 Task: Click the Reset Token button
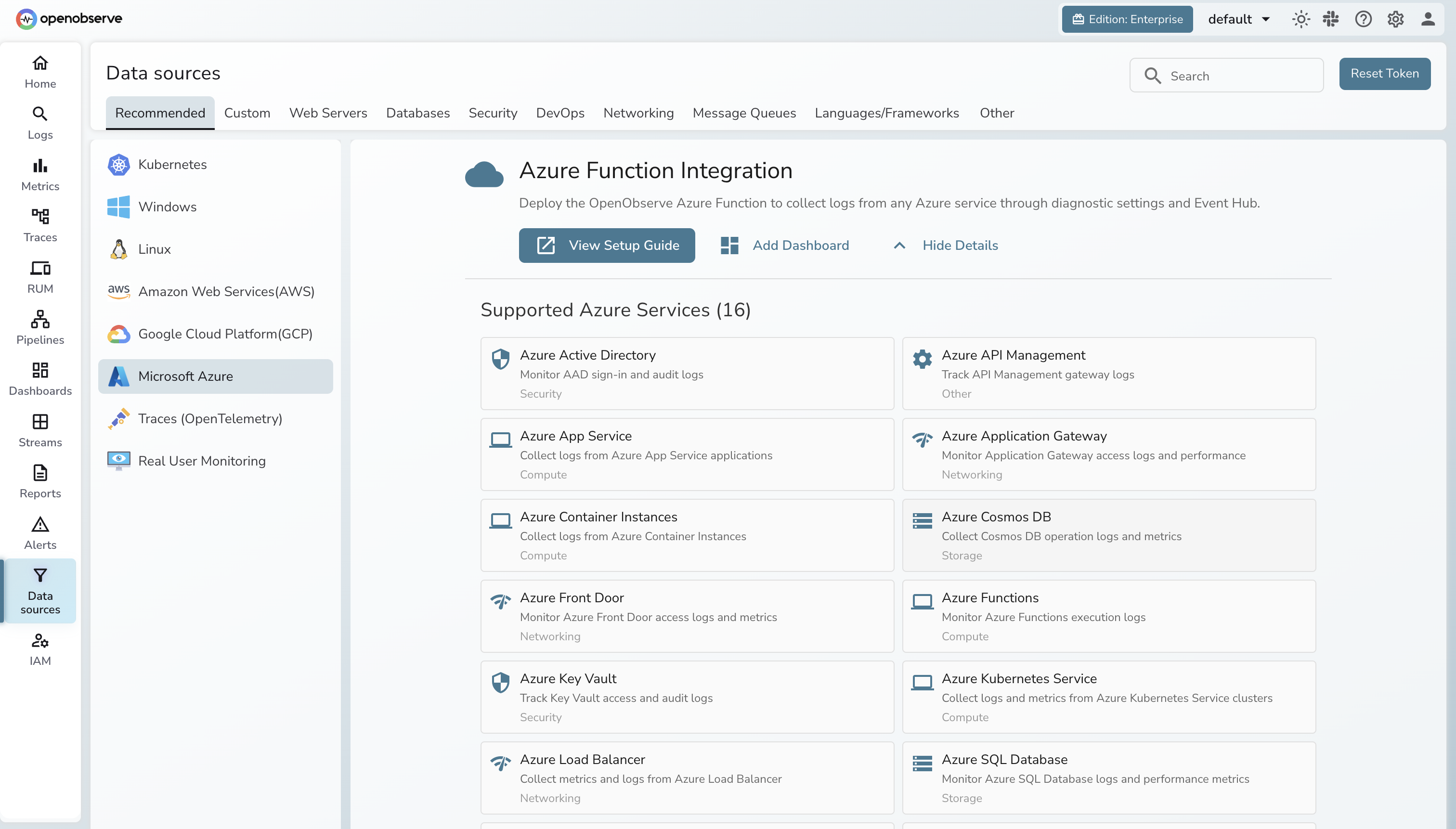[1384, 74]
